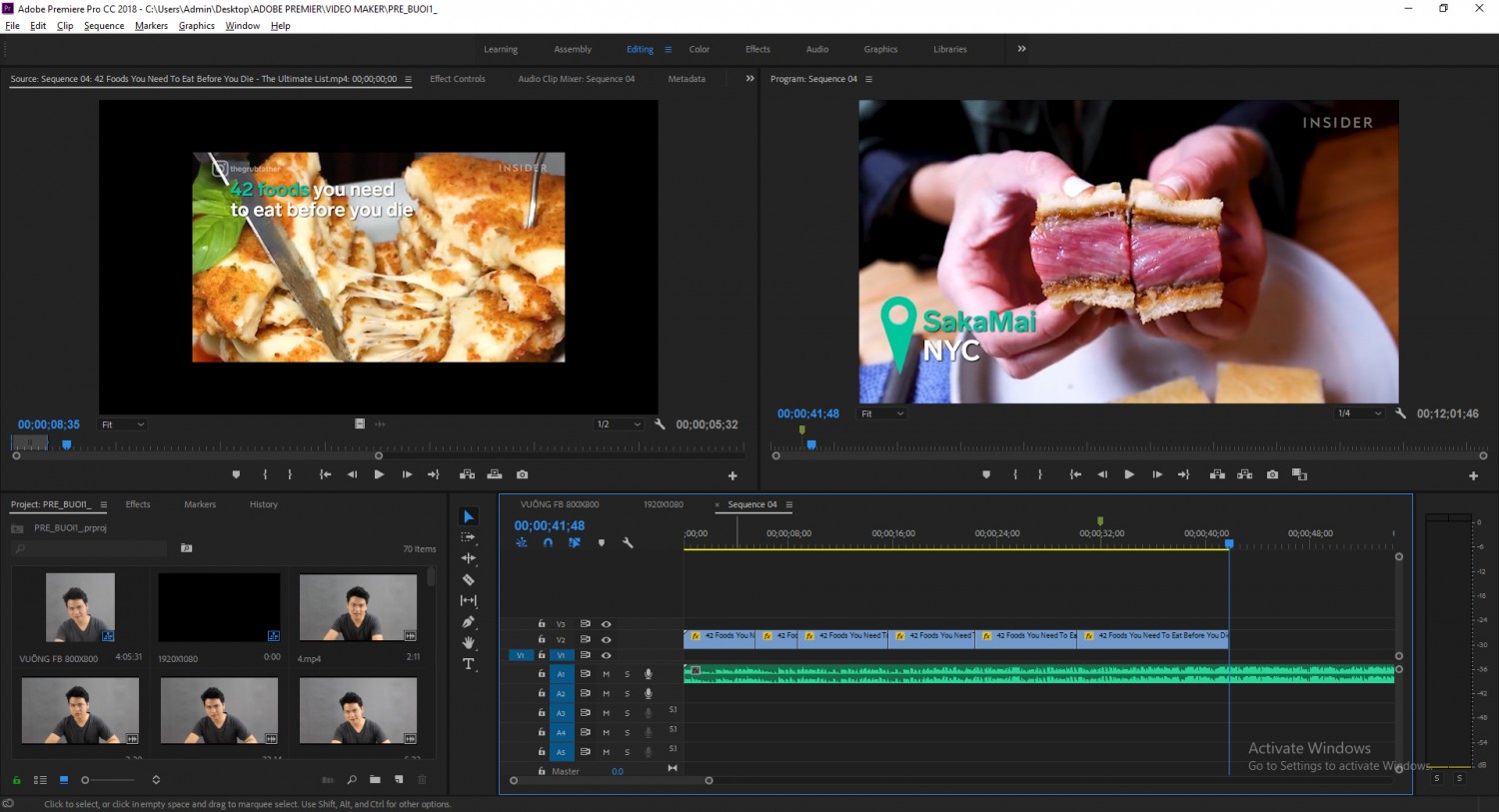This screenshot has width=1499, height=812.
Task: Adjust thumbnail zoom slider in Project panel
Action: tap(110, 780)
